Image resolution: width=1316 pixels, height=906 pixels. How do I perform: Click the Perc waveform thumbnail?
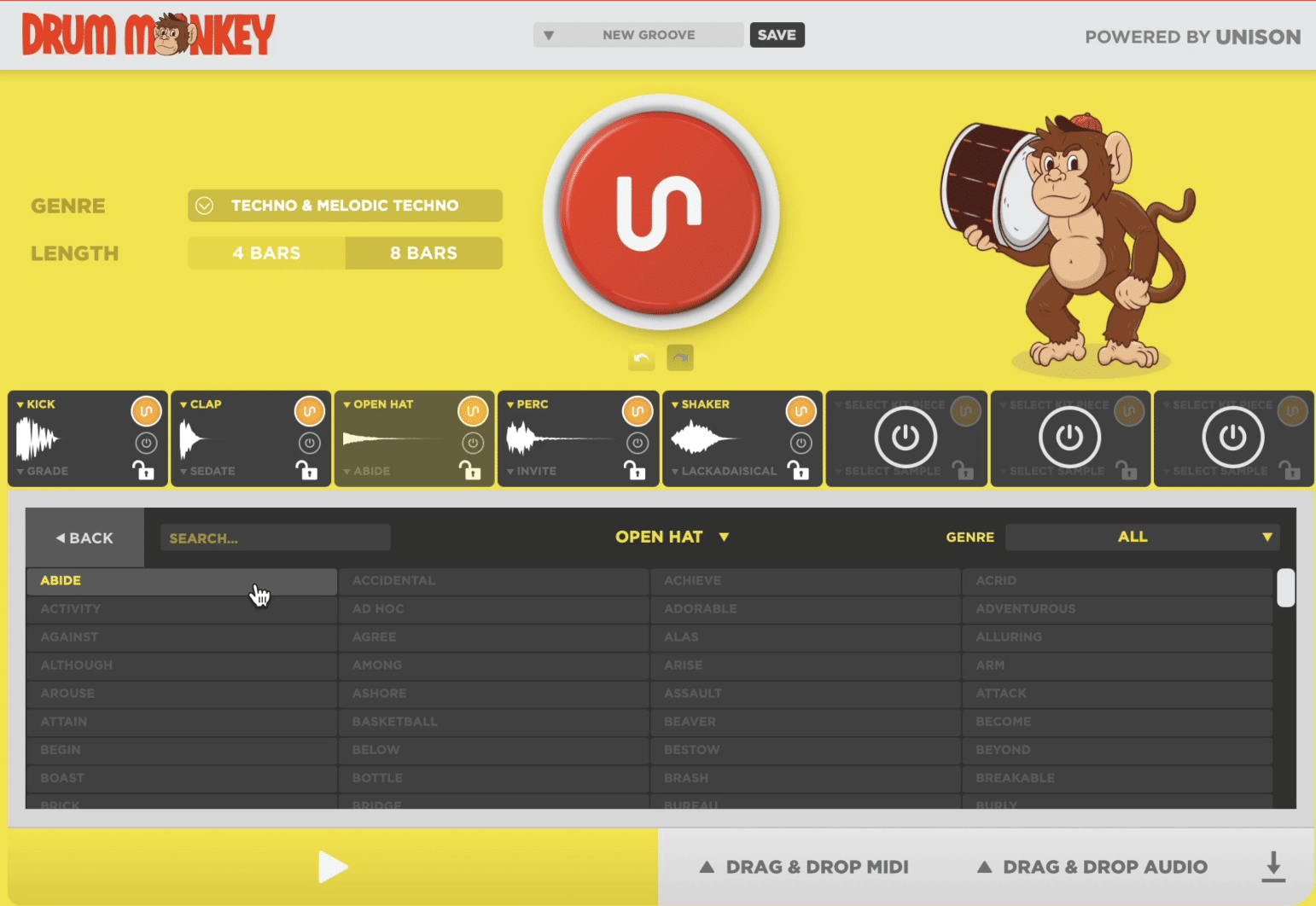click(559, 439)
